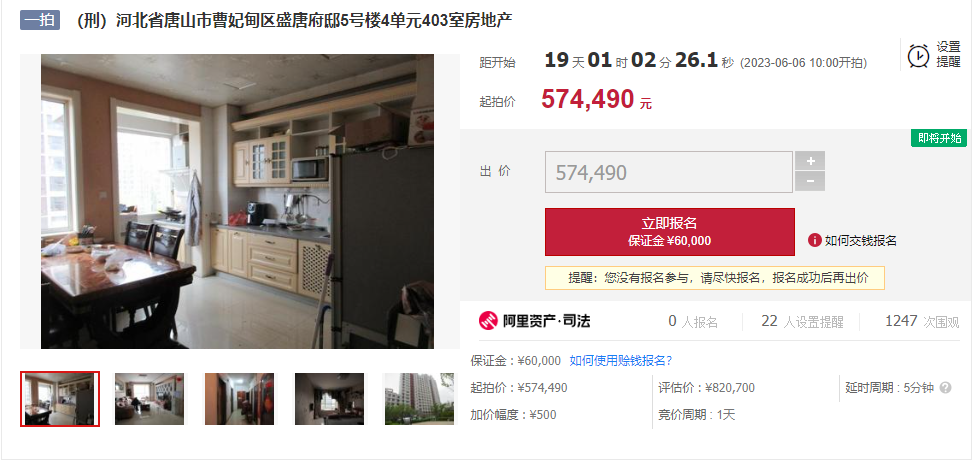Select the second living room thumbnail

(x=149, y=399)
